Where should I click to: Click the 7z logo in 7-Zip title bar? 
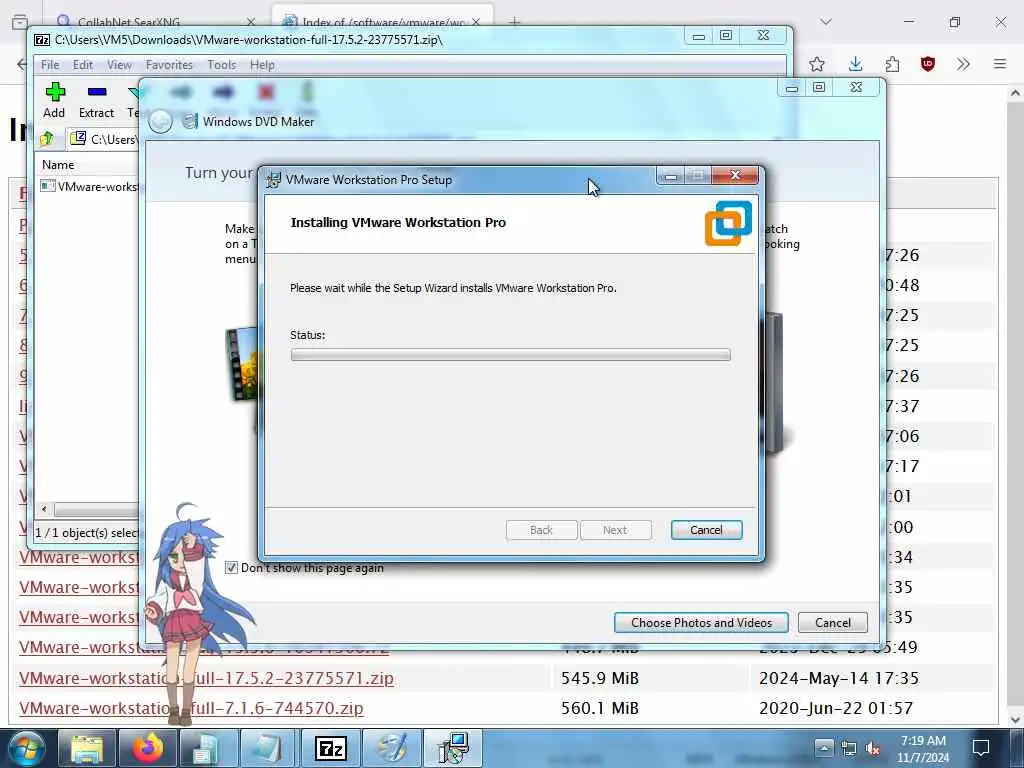[x=42, y=40]
